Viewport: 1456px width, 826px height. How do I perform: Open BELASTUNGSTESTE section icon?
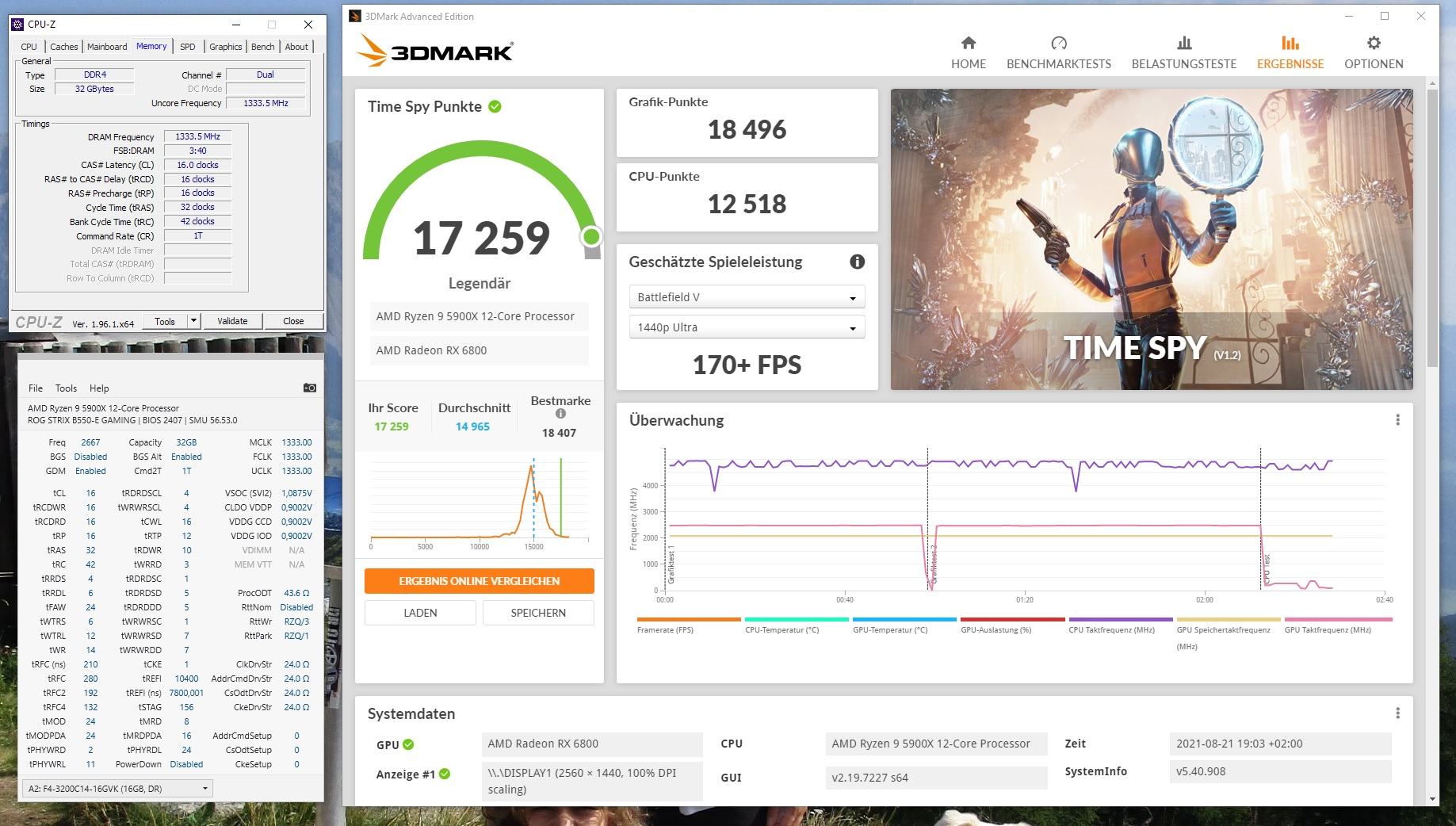point(1183,43)
